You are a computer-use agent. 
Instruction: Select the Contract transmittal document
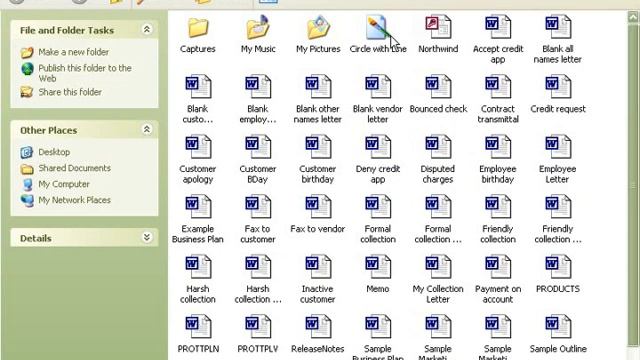(498, 87)
